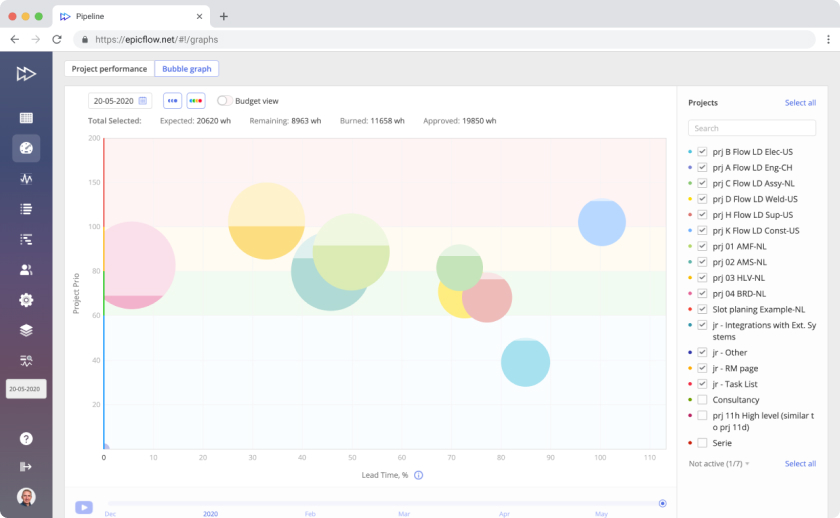Open the waveform graph icon in the sidebar
Screen dimensions: 840x518
[x=26, y=179]
